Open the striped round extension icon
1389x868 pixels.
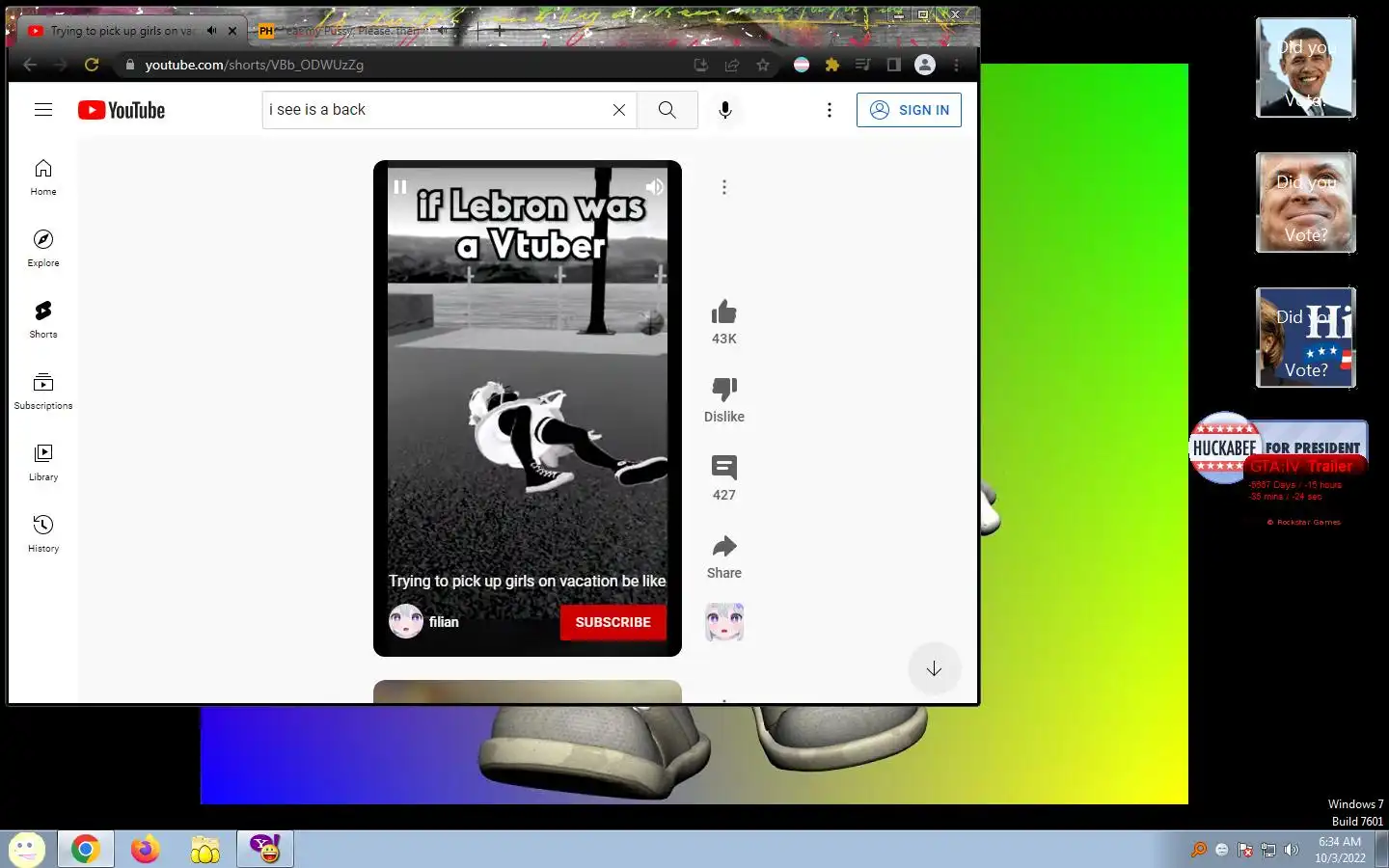click(x=802, y=65)
